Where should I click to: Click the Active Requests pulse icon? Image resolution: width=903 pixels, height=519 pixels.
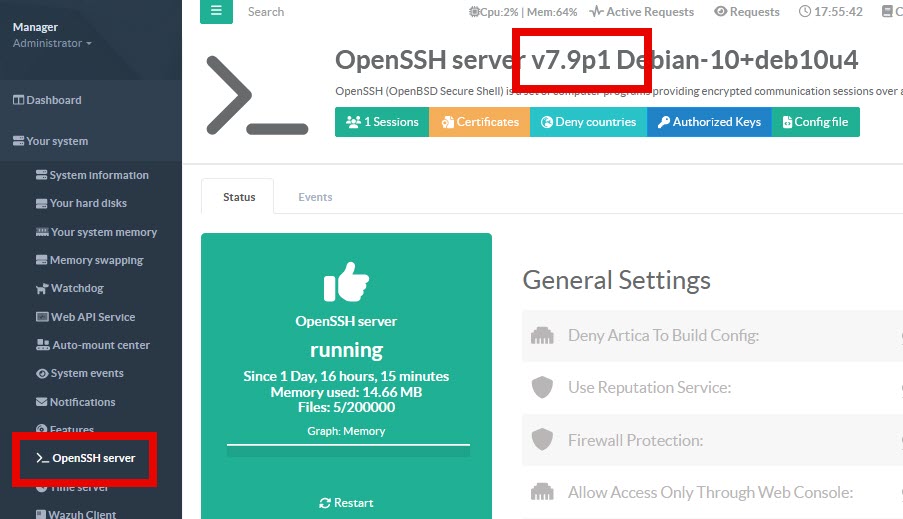point(596,12)
